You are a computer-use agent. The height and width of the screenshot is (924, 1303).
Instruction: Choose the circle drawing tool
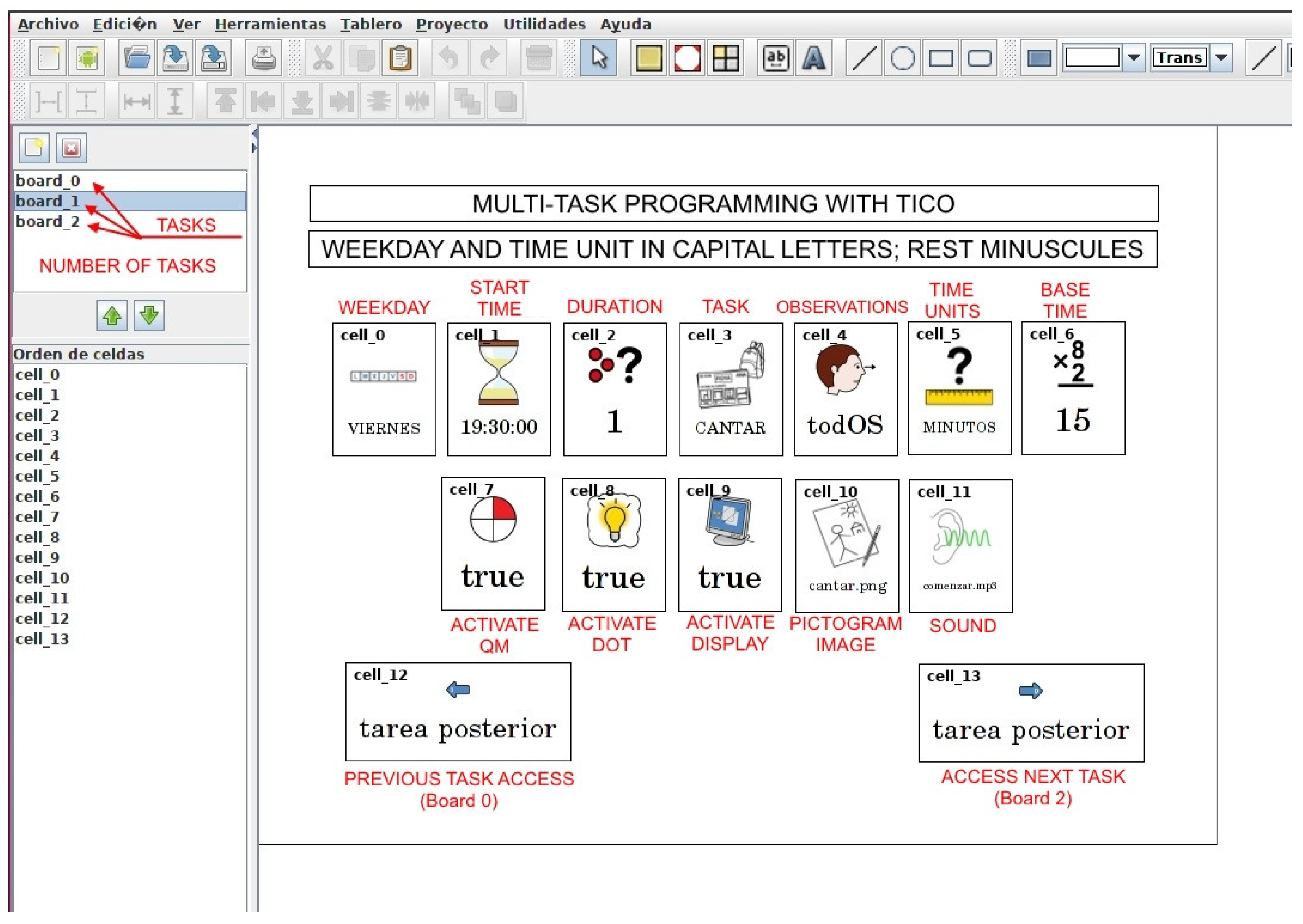pos(902,58)
